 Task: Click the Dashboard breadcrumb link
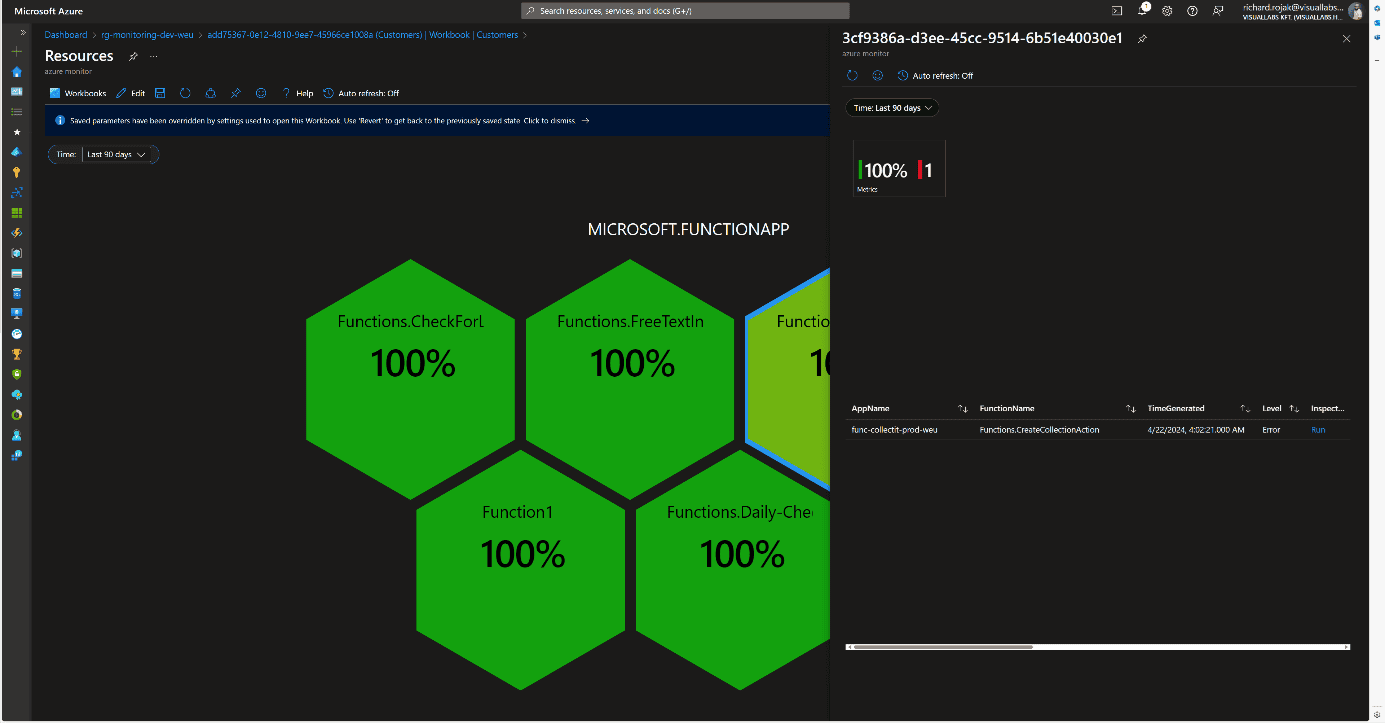coord(66,35)
